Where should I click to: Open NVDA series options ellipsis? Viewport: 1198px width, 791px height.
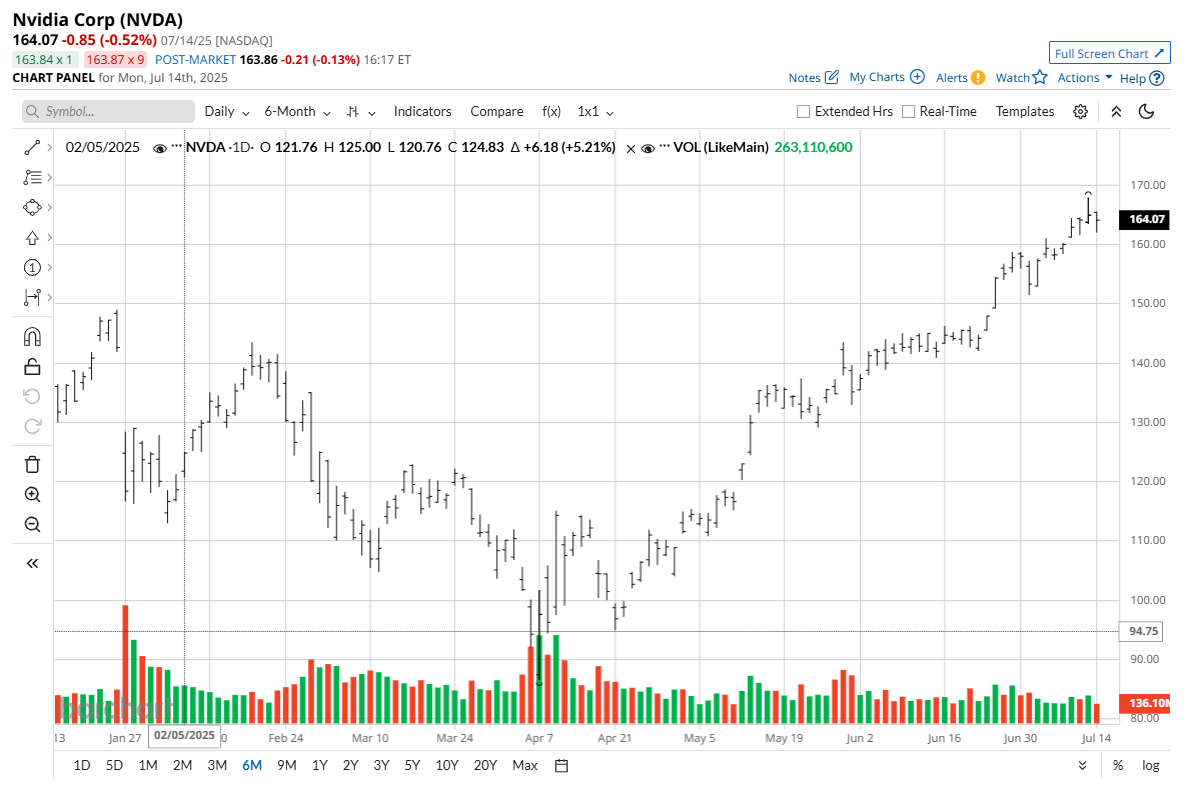(176, 146)
